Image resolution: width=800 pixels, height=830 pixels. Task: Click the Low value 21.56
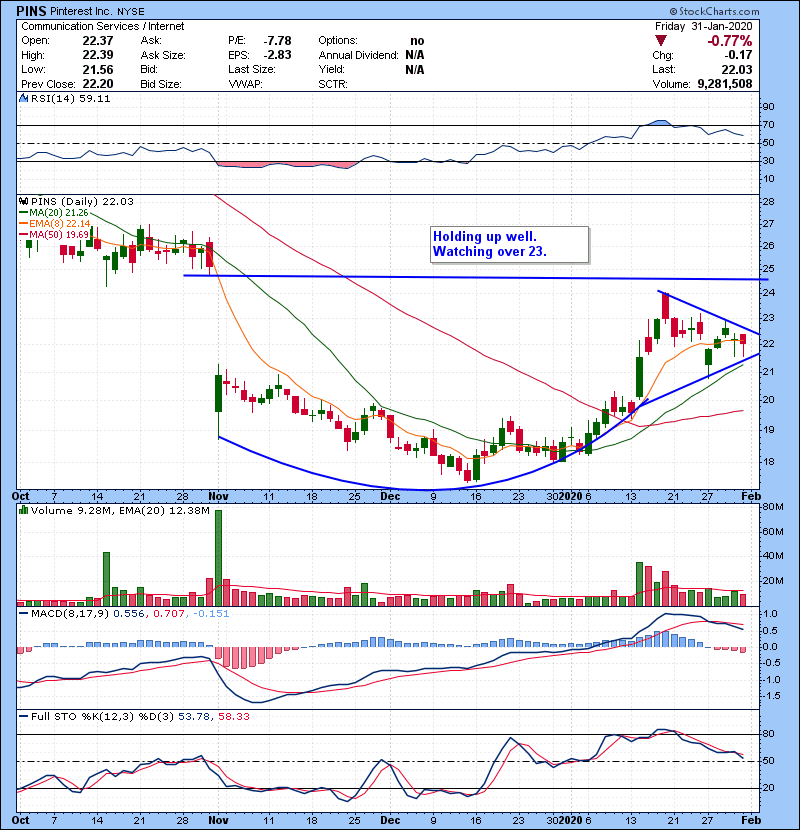(98, 69)
